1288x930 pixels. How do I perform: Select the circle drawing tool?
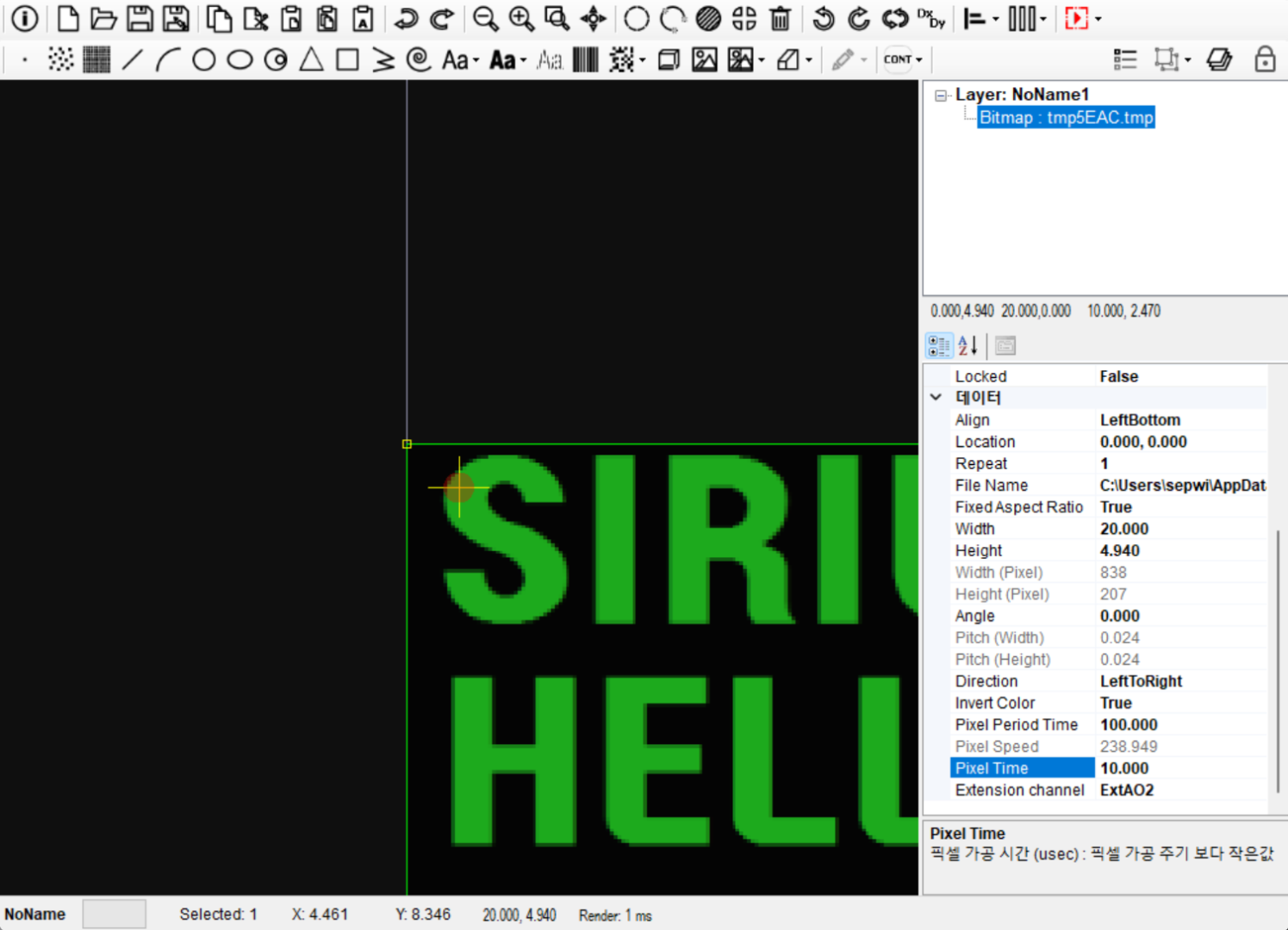pos(204,59)
